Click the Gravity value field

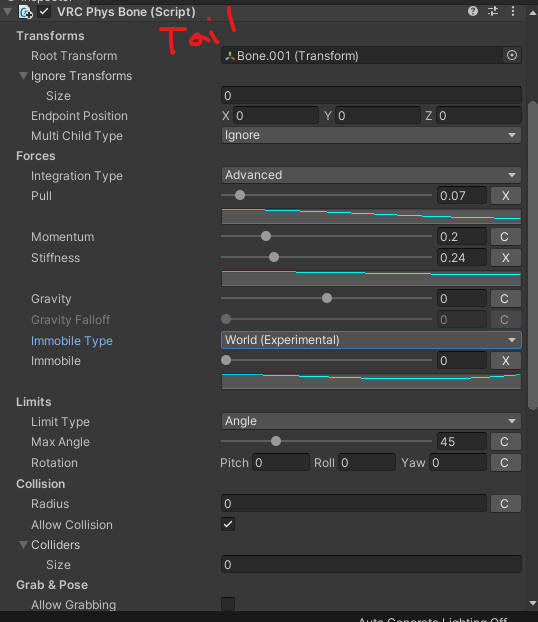click(462, 299)
